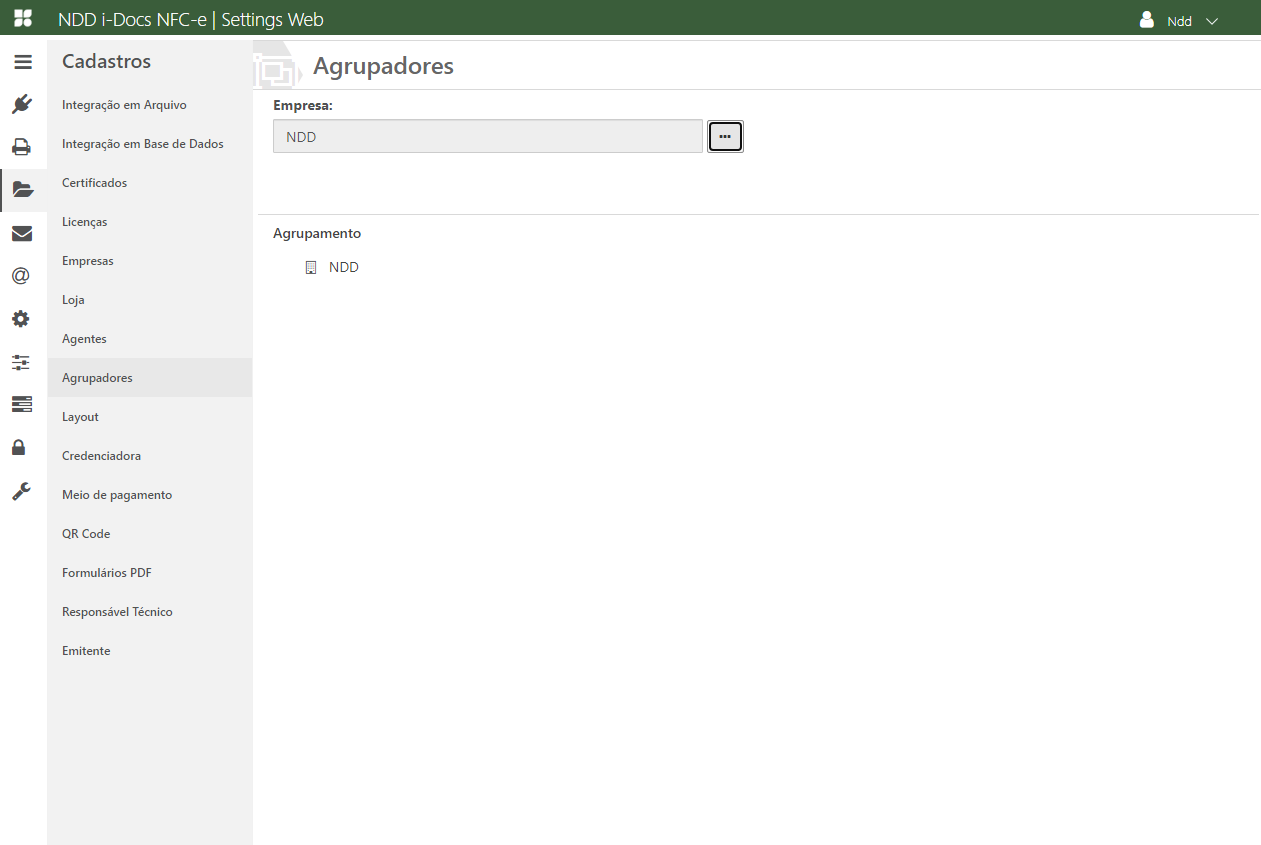Open the wrench tools sidebar icon

[x=21, y=491]
